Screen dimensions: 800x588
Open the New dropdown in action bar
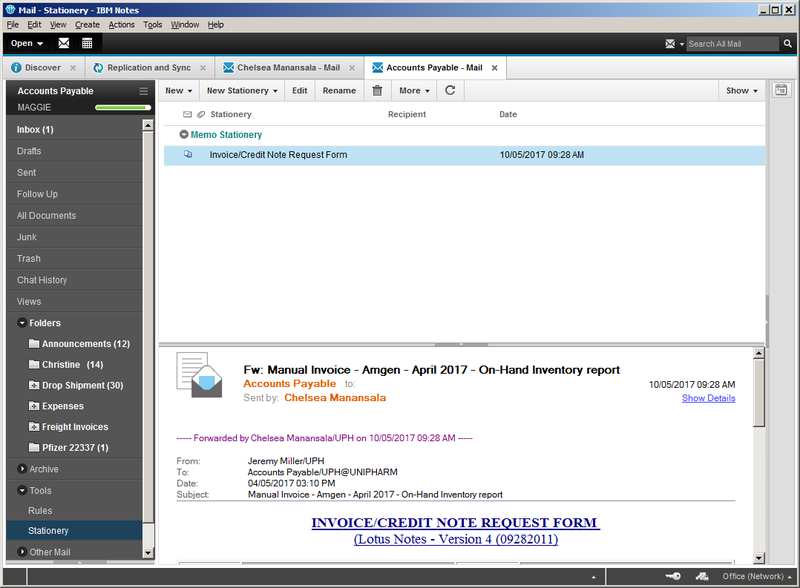pyautogui.click(x=179, y=90)
